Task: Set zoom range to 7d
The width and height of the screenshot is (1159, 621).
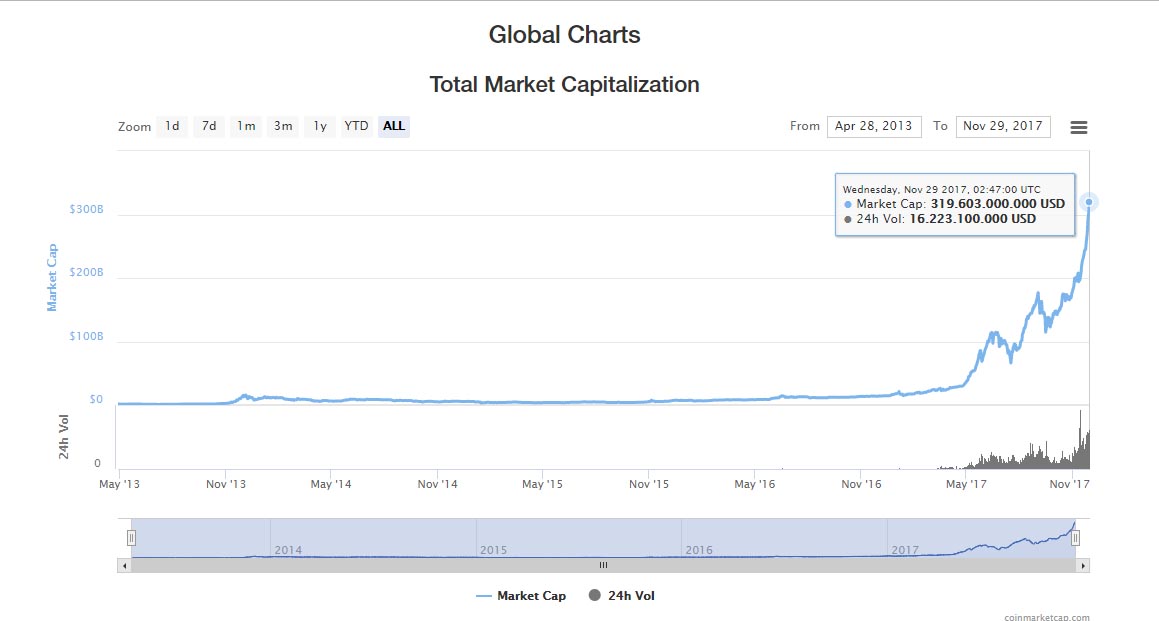Action: (208, 126)
